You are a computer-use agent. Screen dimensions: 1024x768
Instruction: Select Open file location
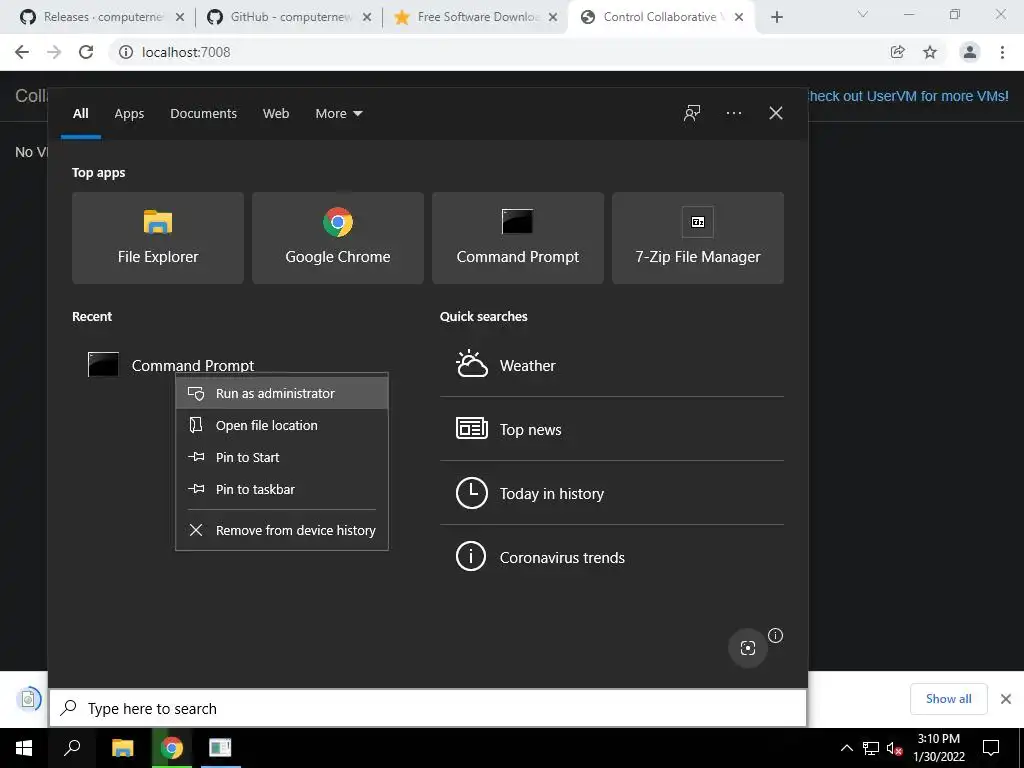[x=282, y=425]
